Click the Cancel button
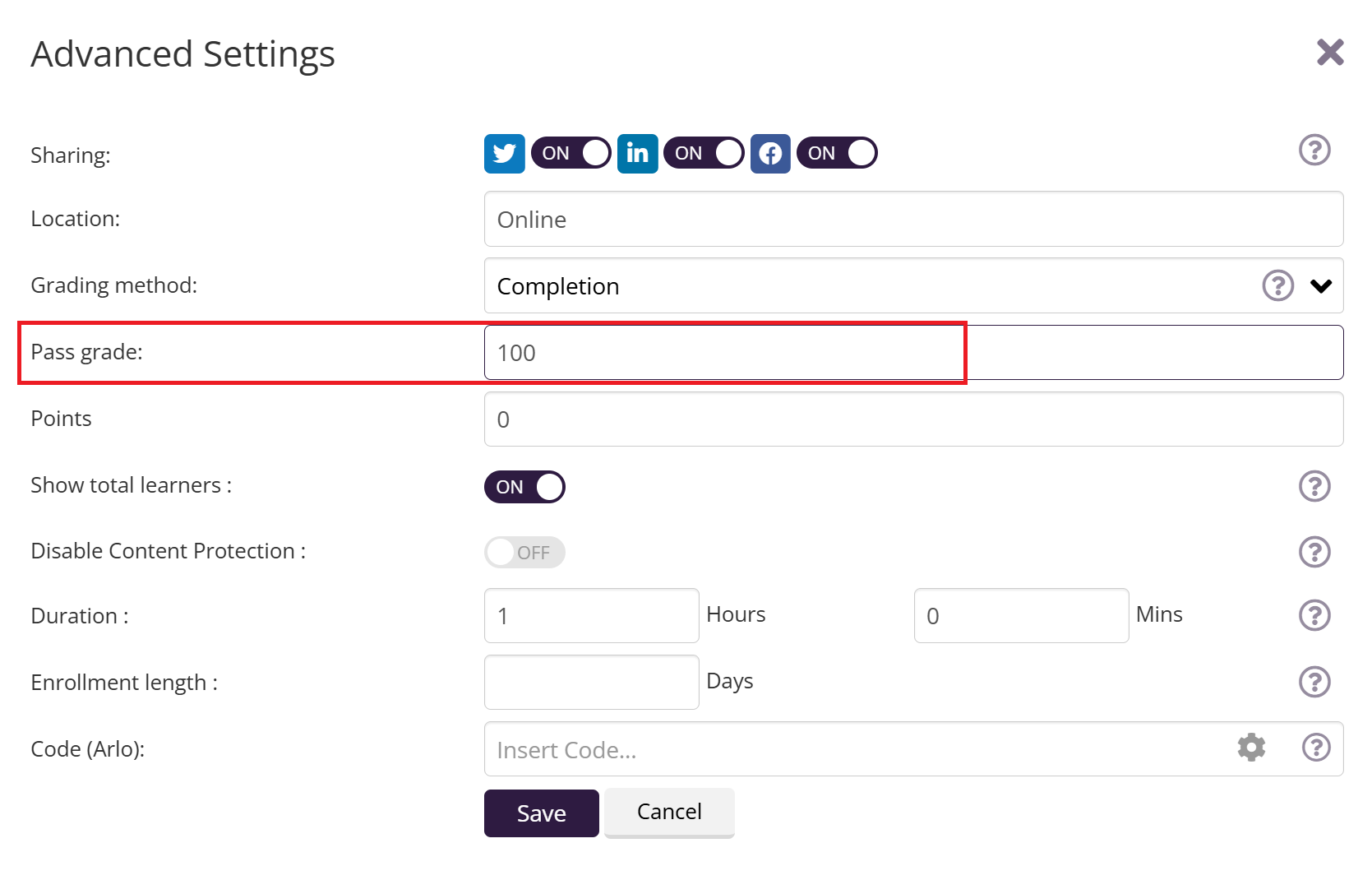Viewport: 1372px width, 880px height. pos(669,812)
